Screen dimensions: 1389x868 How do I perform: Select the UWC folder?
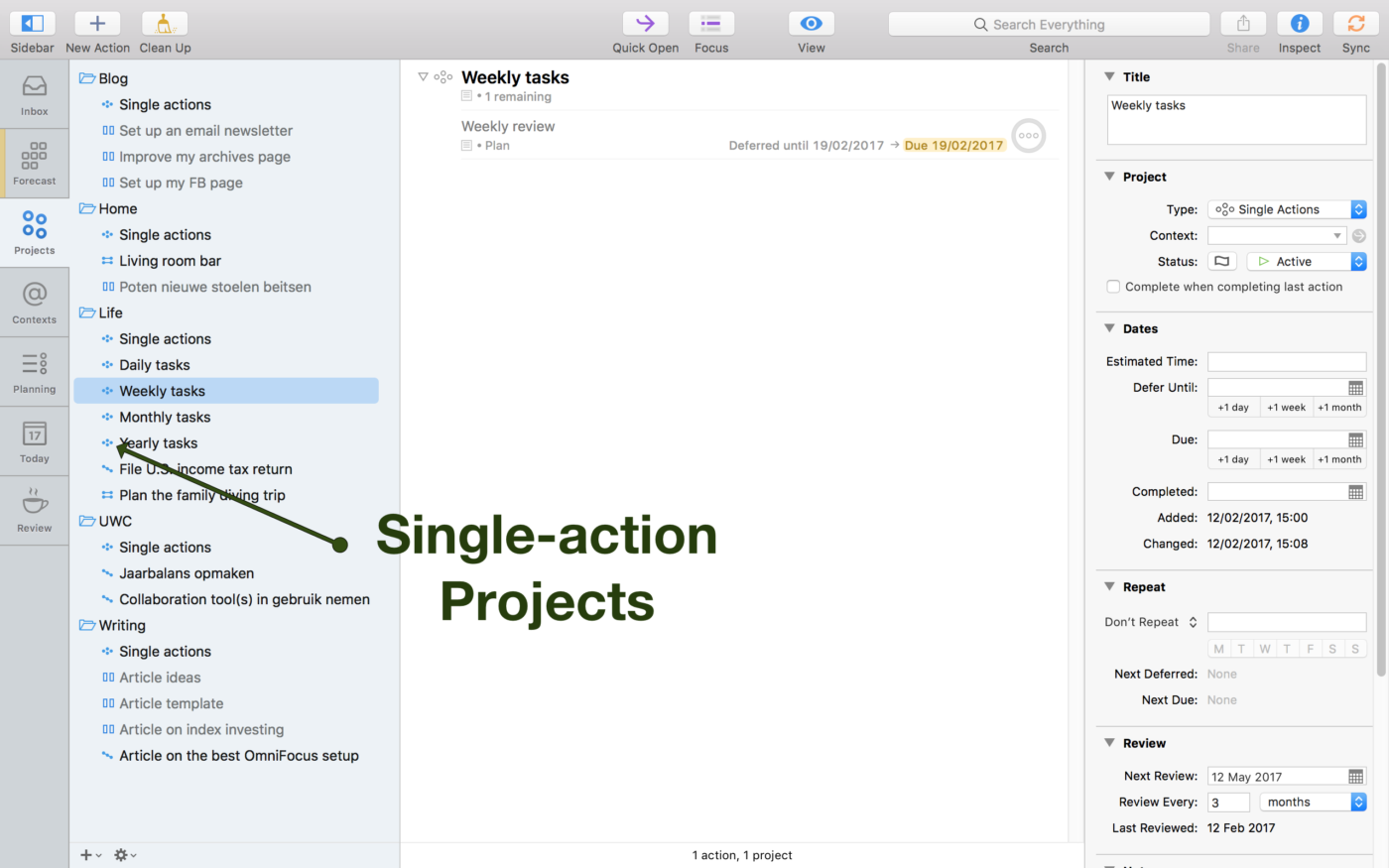pyautogui.click(x=105, y=521)
